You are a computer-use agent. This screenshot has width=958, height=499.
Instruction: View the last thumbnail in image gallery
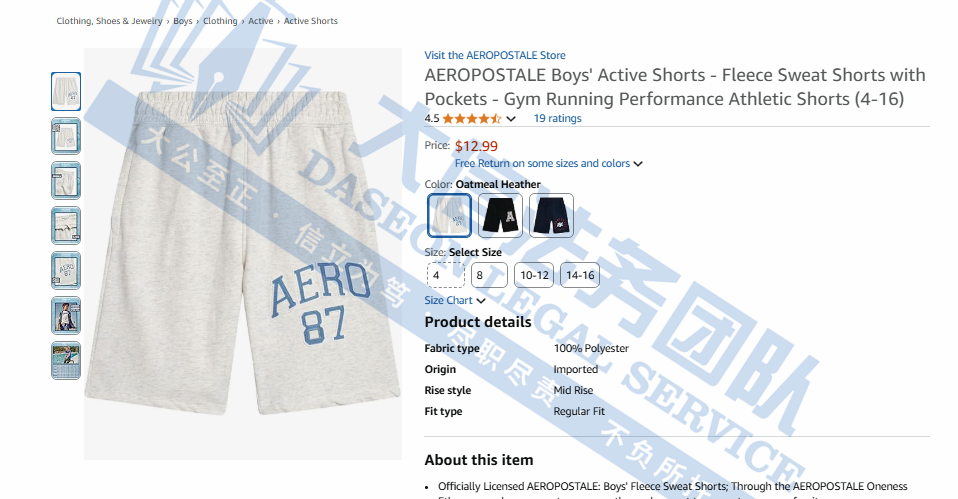tap(66, 360)
